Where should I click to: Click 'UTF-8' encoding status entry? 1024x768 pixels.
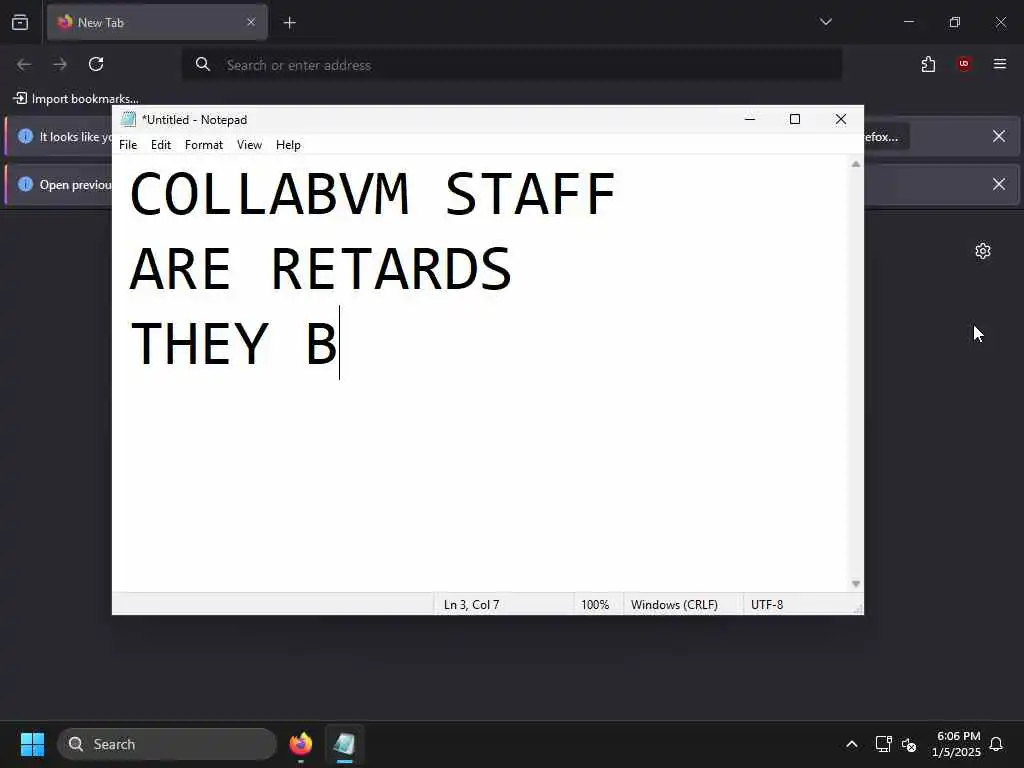point(767,605)
